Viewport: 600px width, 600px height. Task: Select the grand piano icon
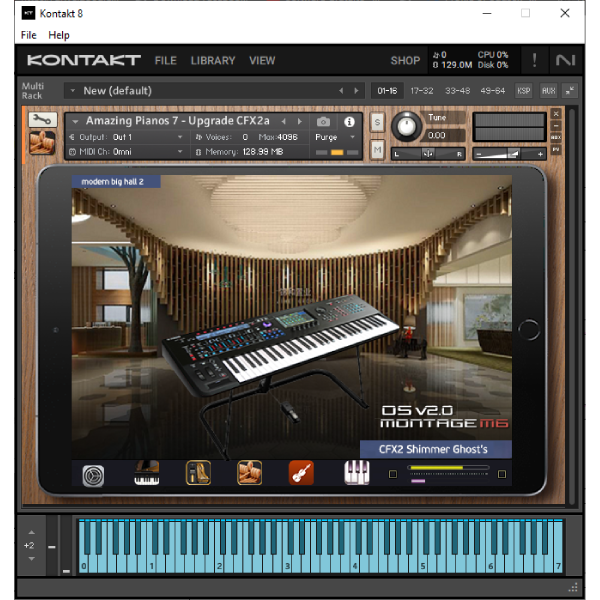147,473
